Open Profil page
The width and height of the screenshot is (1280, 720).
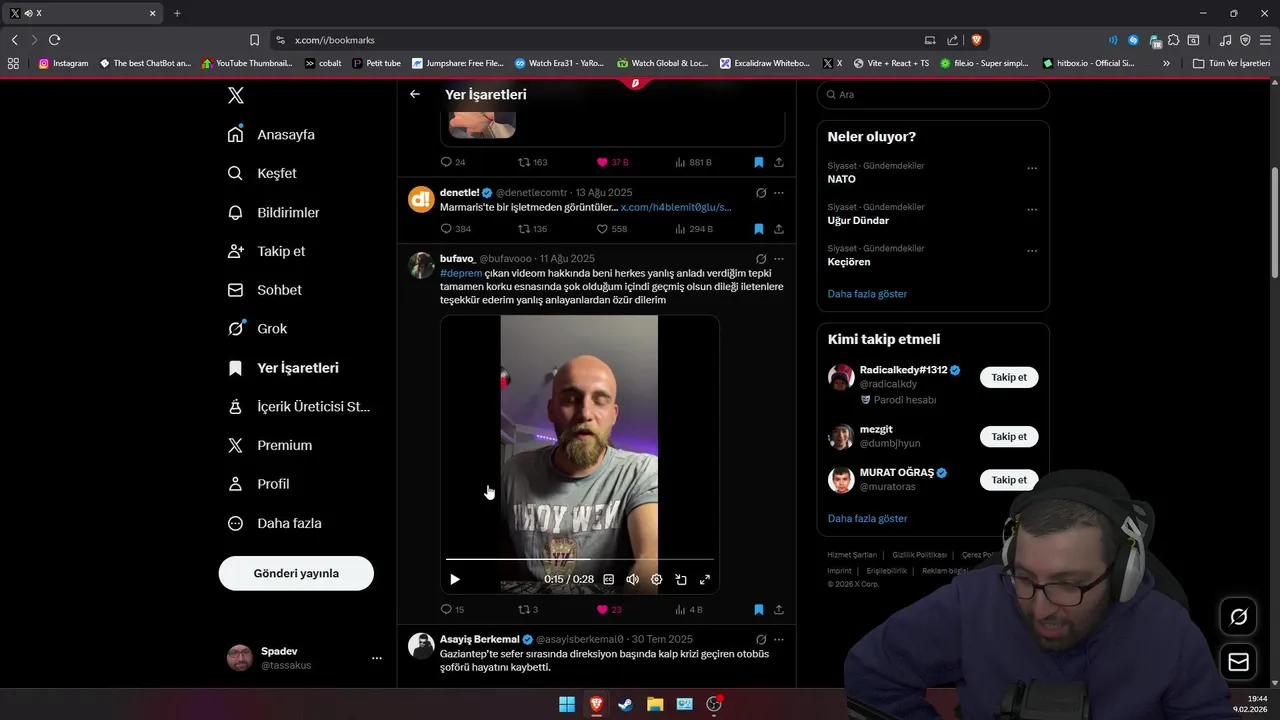[x=258, y=484]
